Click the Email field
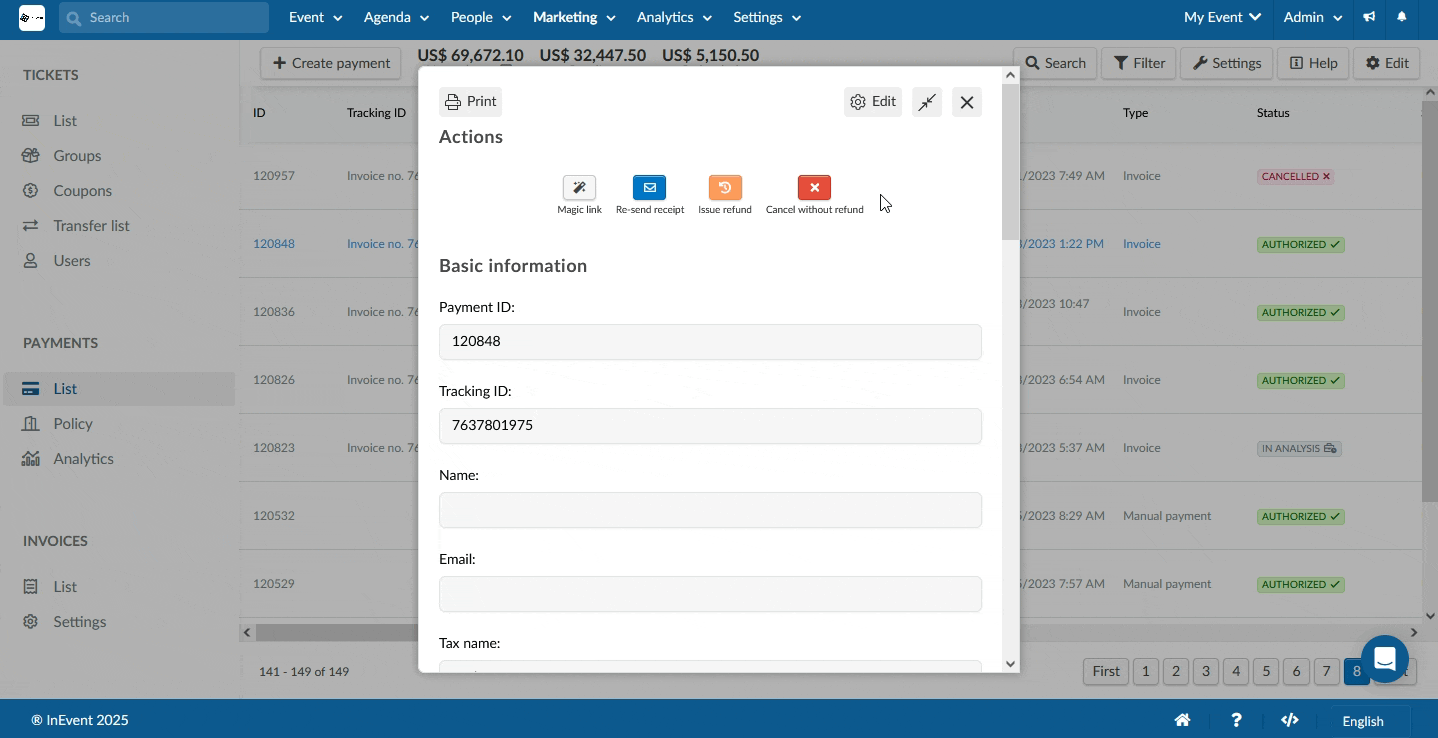This screenshot has height=738, width=1438. tap(710, 594)
